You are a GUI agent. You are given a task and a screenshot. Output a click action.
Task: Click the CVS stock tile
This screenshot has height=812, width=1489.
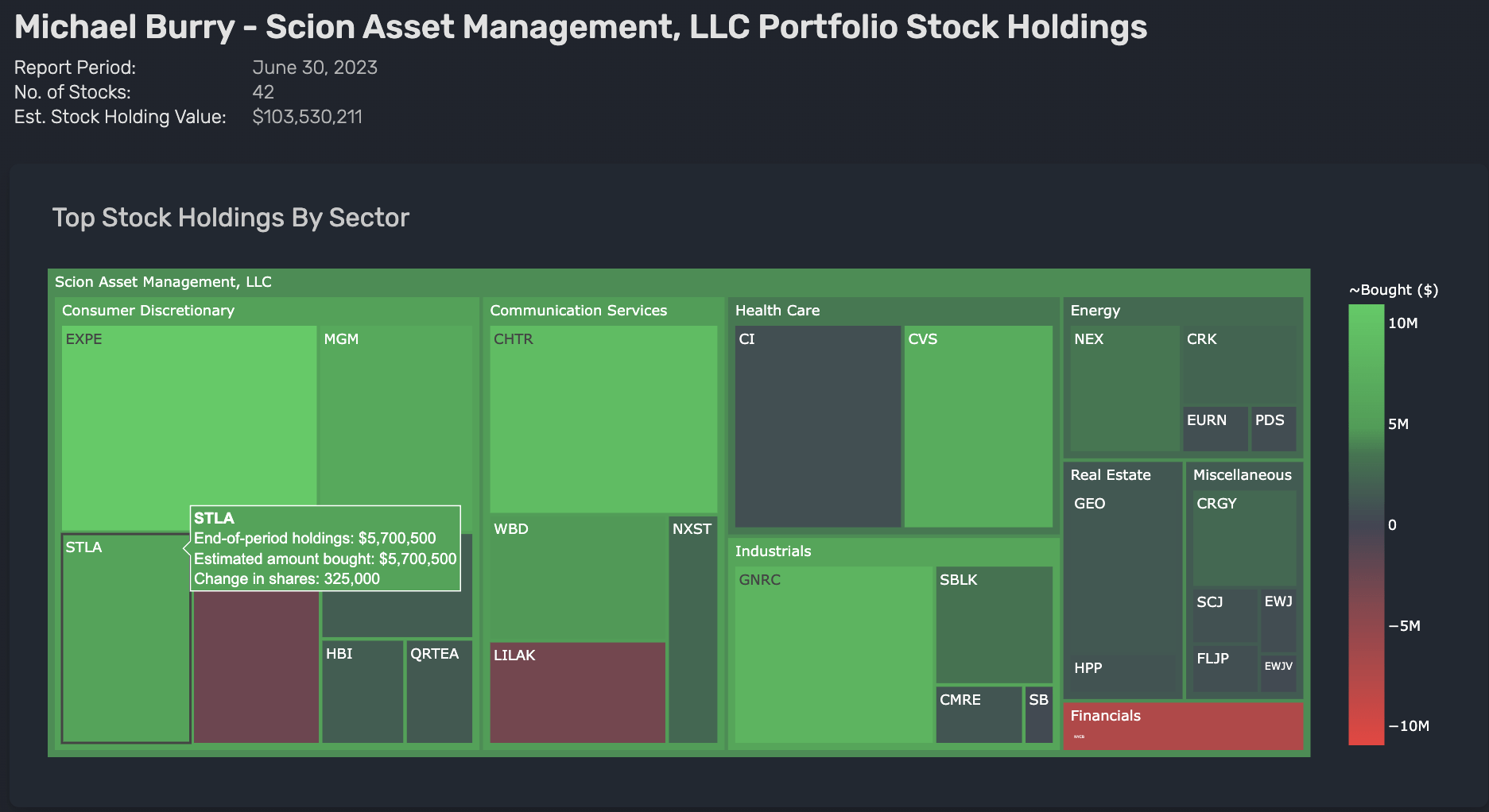coord(978,427)
